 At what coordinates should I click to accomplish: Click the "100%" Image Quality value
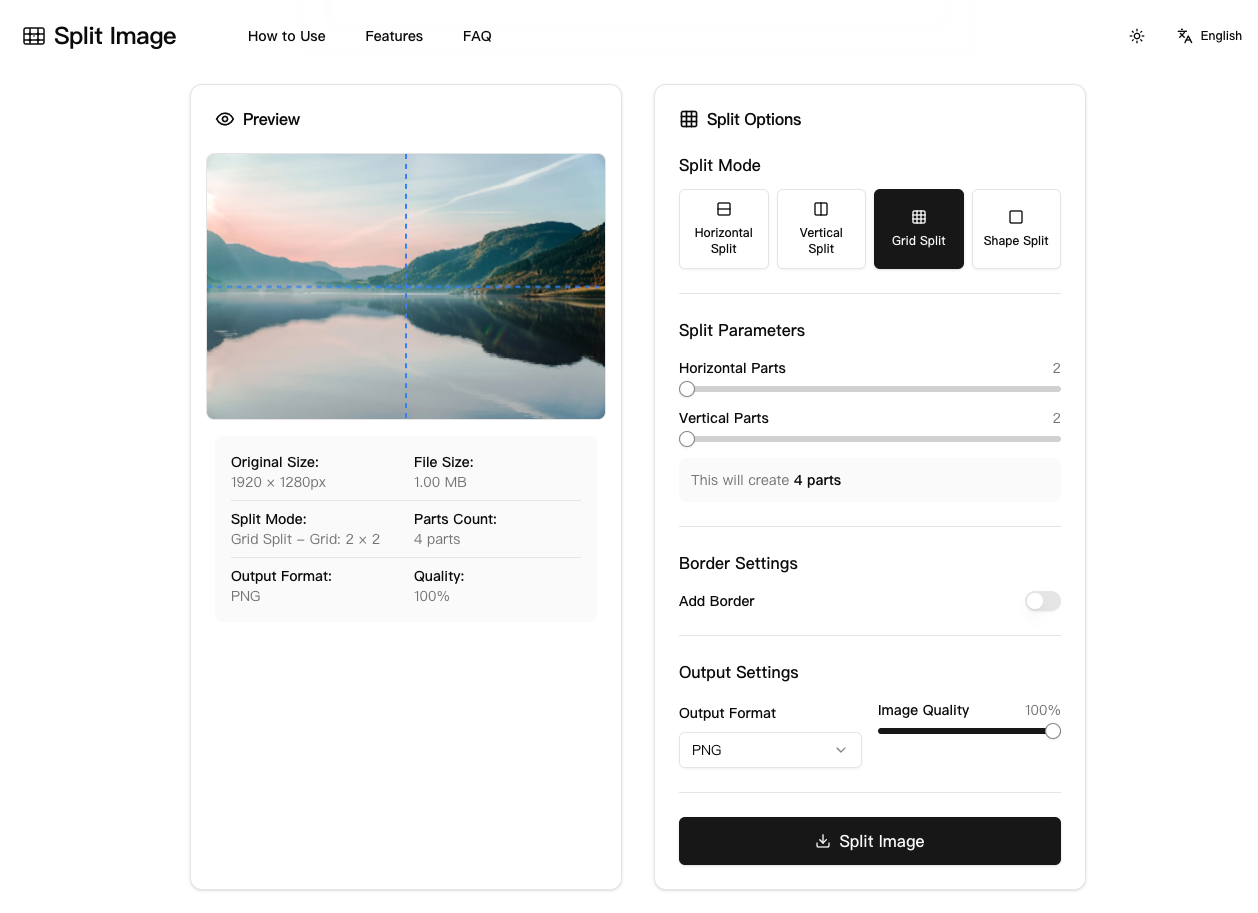(x=1042, y=710)
